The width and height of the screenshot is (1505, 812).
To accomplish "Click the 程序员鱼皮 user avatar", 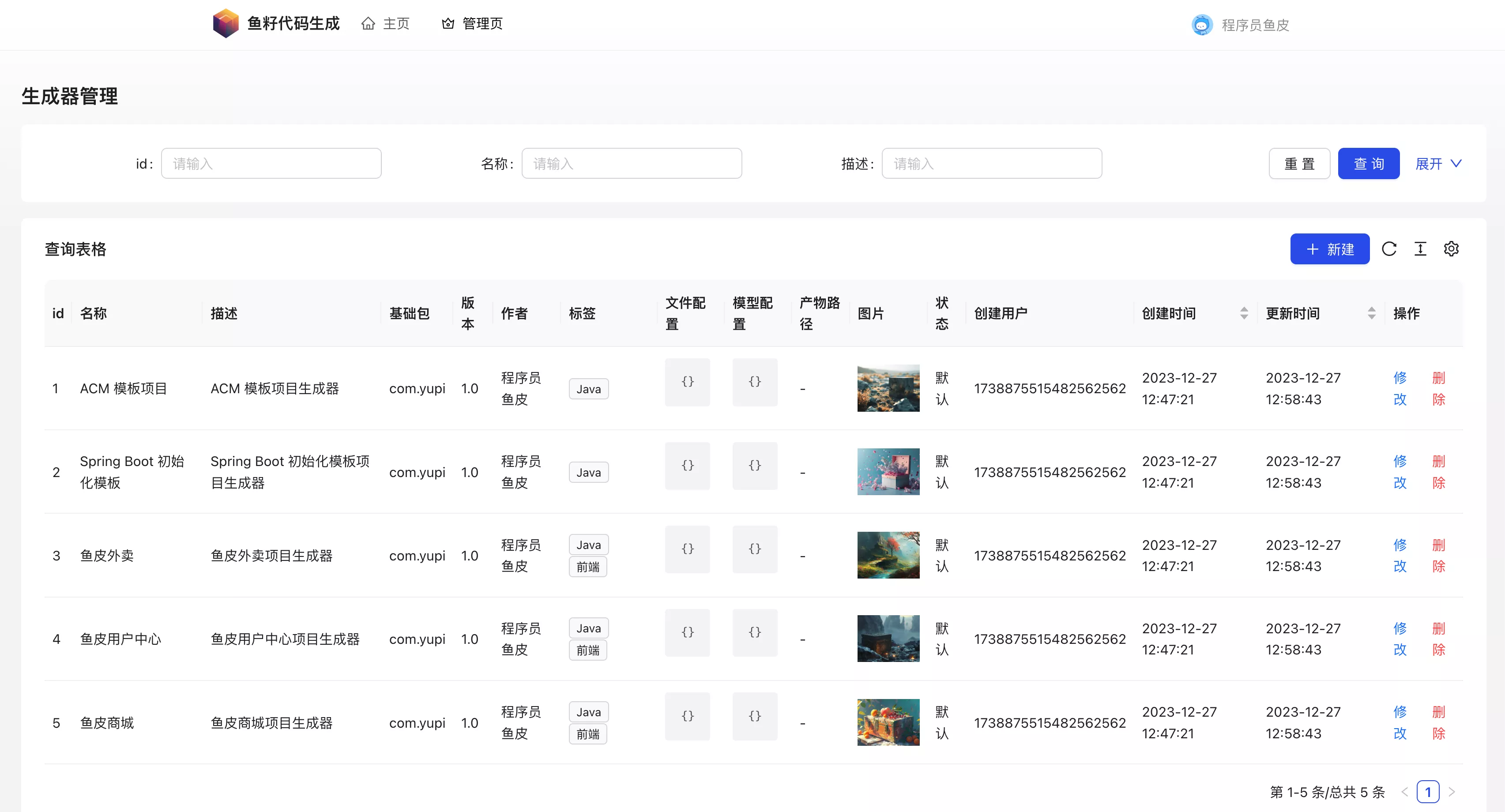I will (1202, 25).
